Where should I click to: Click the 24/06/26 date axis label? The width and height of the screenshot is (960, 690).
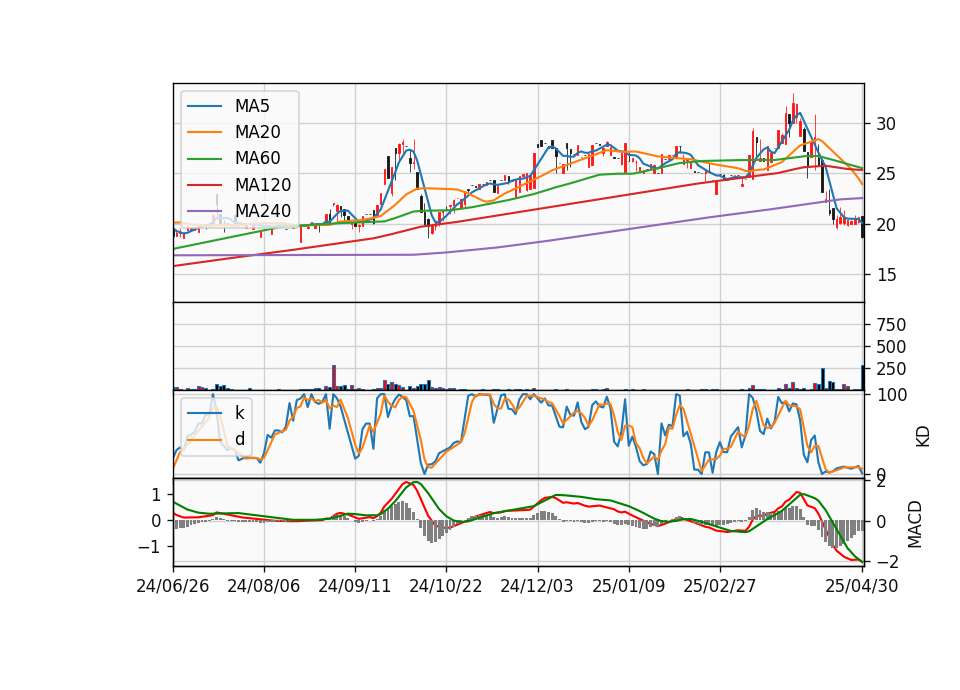click(x=173, y=586)
